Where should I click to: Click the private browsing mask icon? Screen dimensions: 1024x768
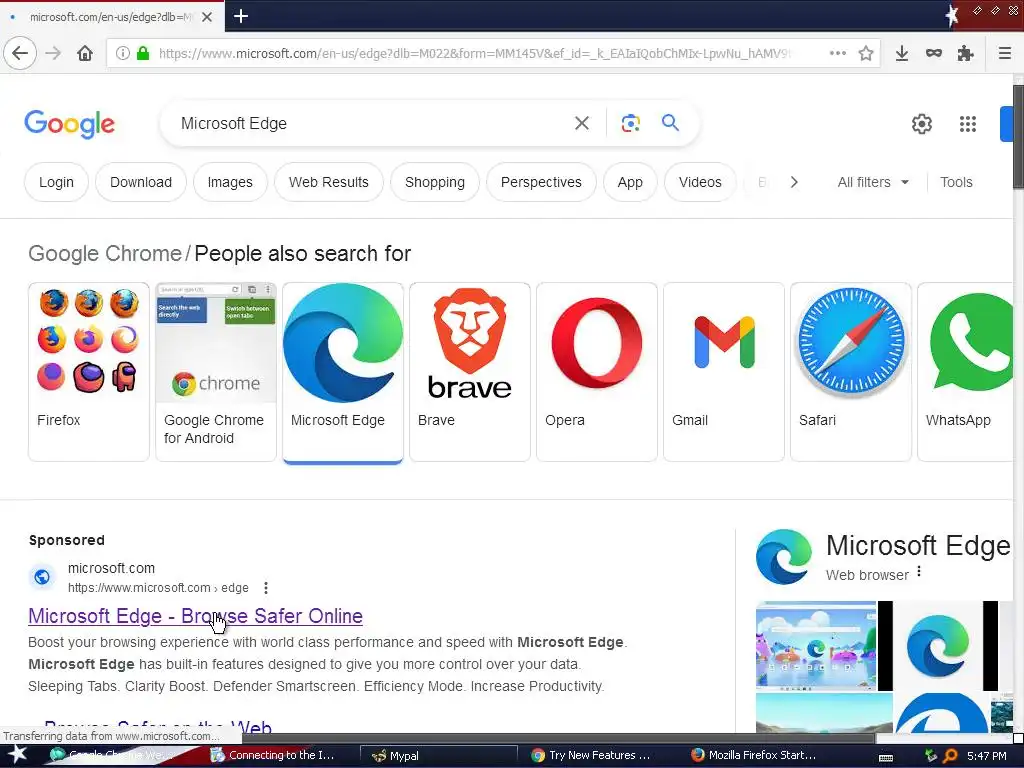pos(934,53)
